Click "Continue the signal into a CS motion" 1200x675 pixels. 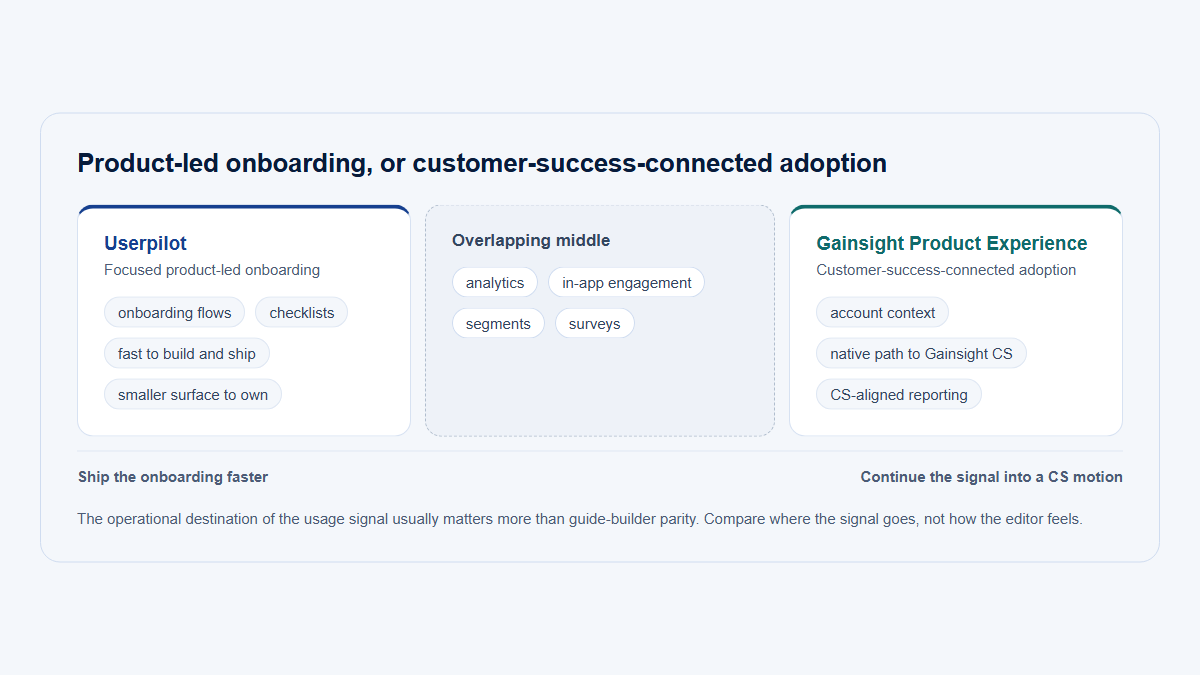992,477
